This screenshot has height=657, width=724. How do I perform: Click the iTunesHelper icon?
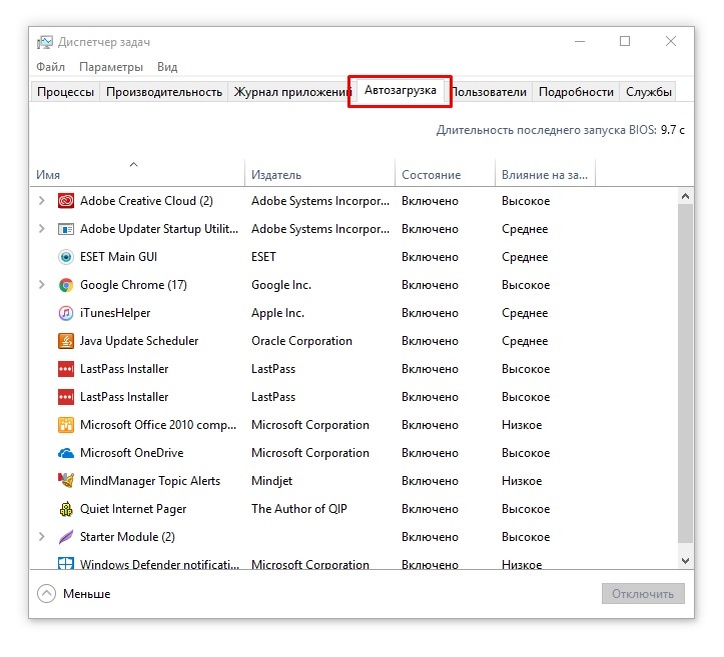66,313
